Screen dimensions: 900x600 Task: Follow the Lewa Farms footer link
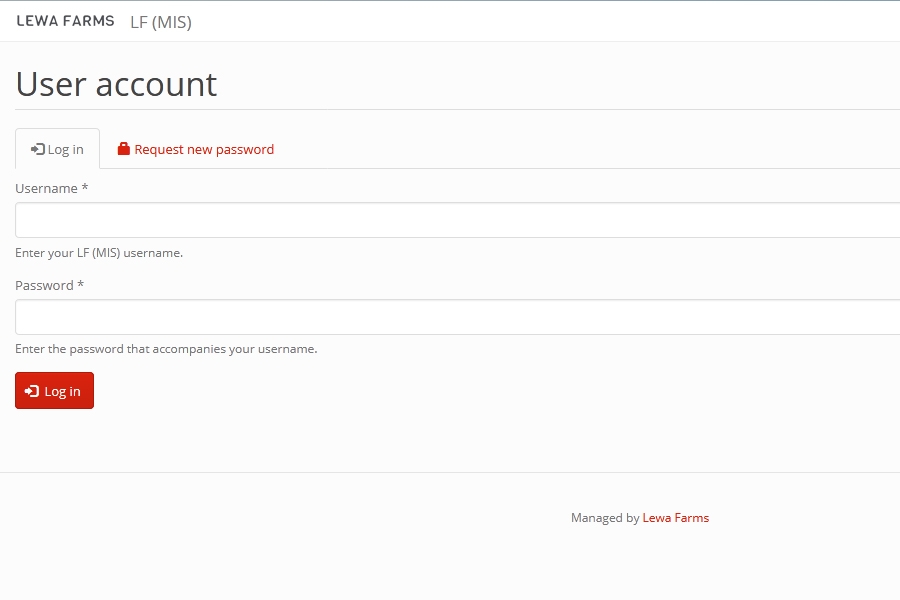676,518
